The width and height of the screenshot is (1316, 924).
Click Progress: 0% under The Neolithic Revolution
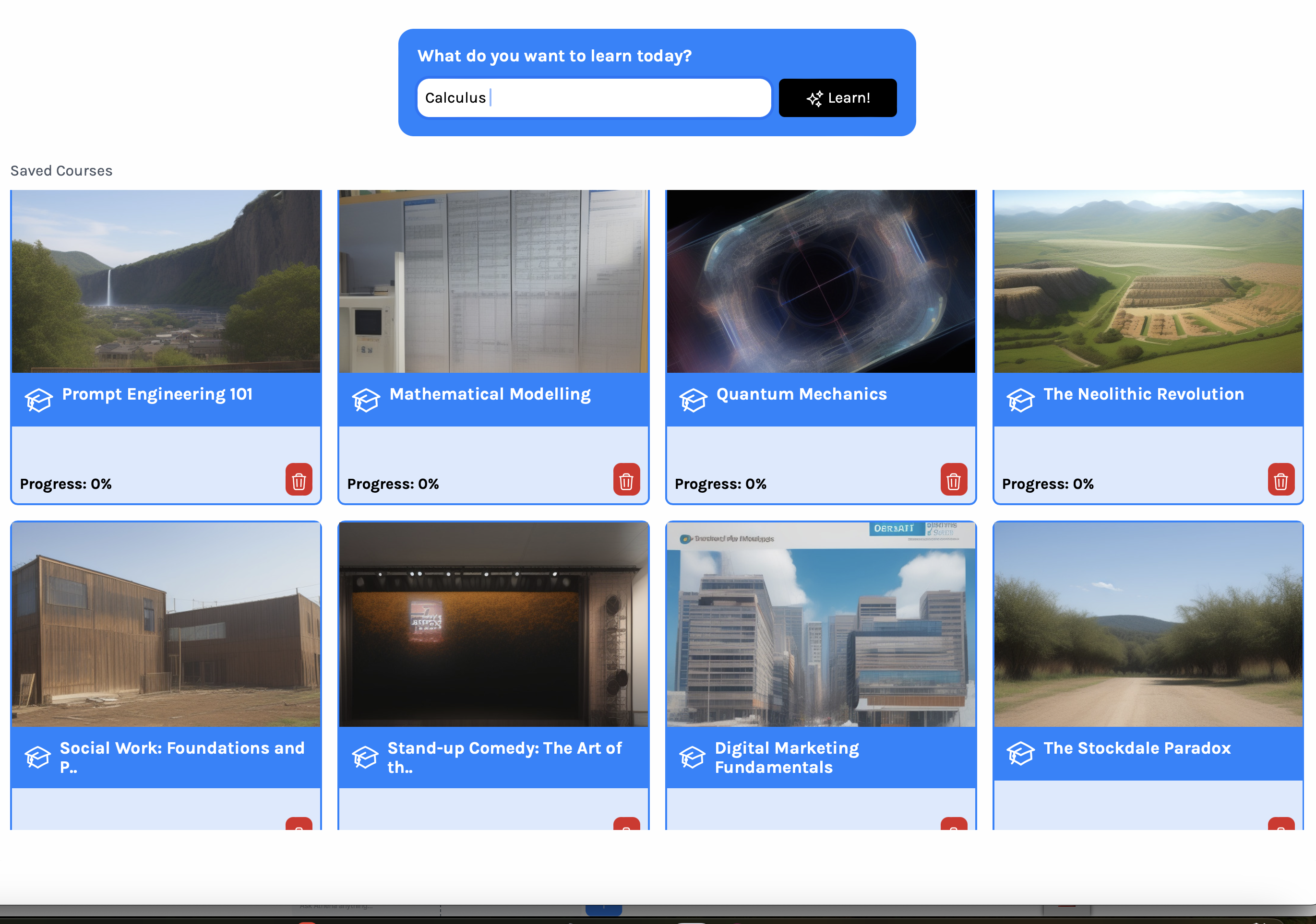1048,484
